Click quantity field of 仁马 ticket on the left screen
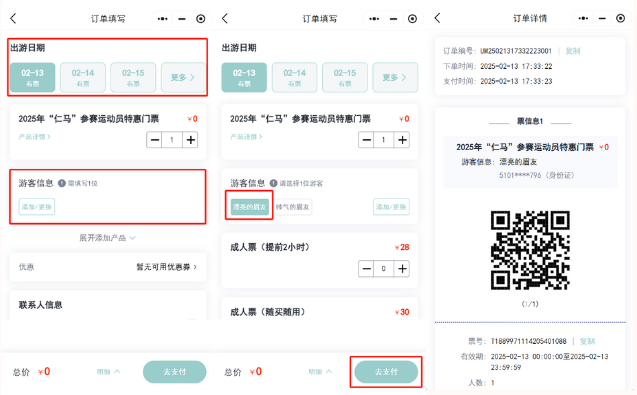The height and width of the screenshot is (395, 637). tap(172, 140)
